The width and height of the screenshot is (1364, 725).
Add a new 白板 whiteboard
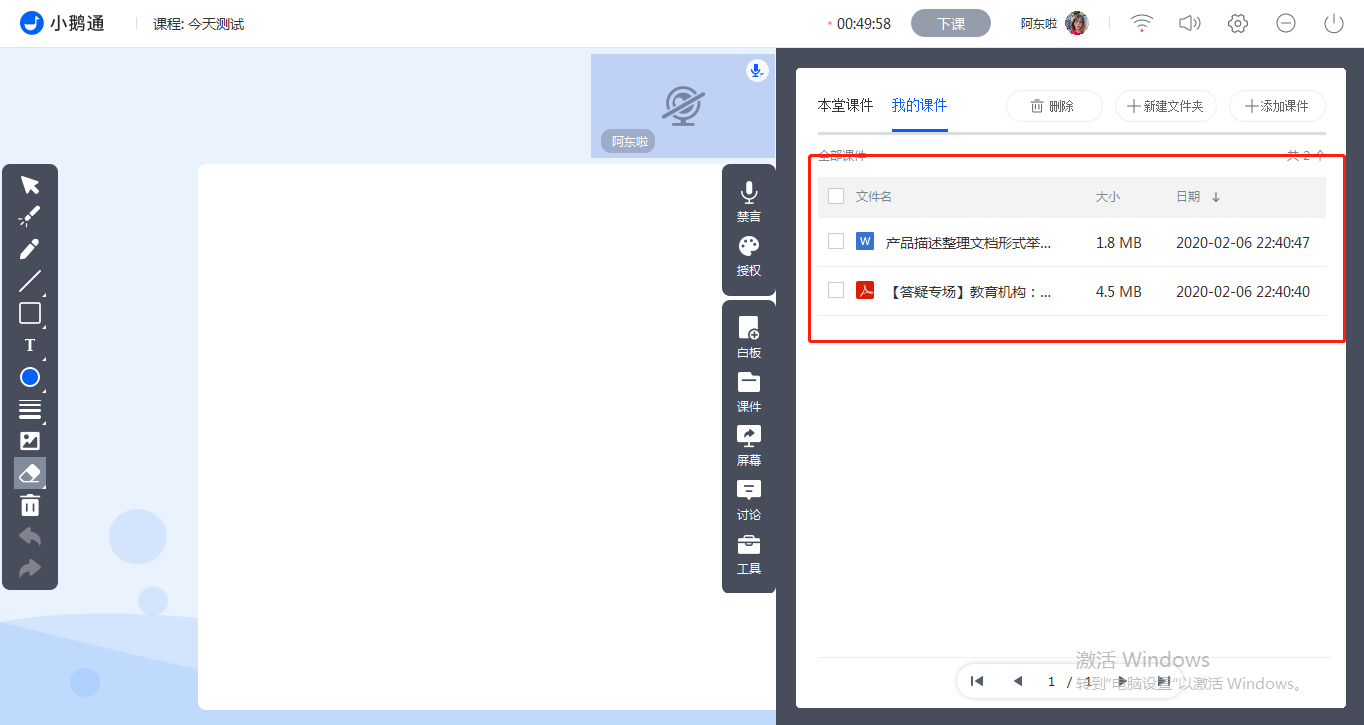(x=749, y=338)
